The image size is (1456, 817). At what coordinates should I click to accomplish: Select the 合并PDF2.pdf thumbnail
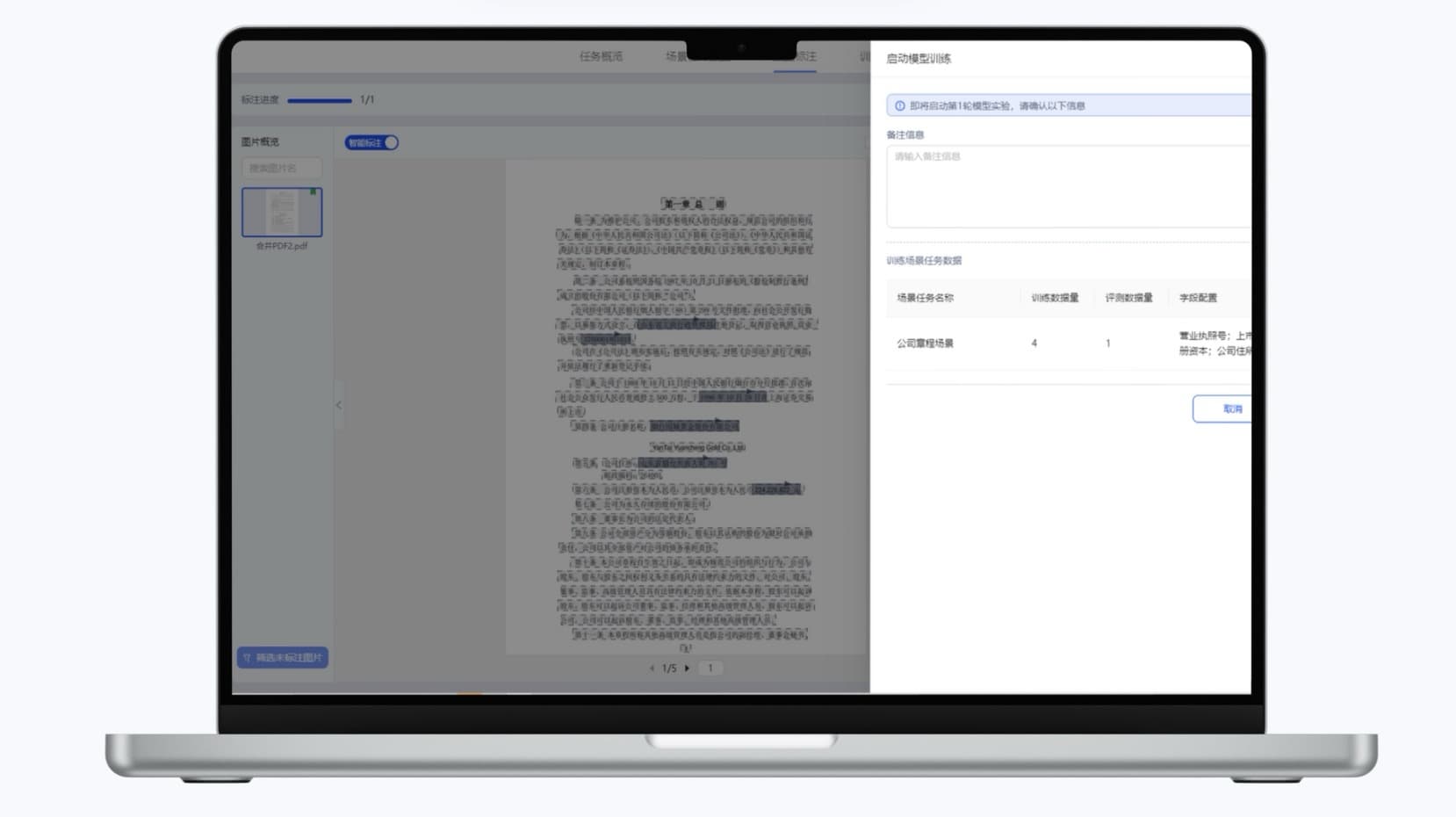[x=282, y=212]
